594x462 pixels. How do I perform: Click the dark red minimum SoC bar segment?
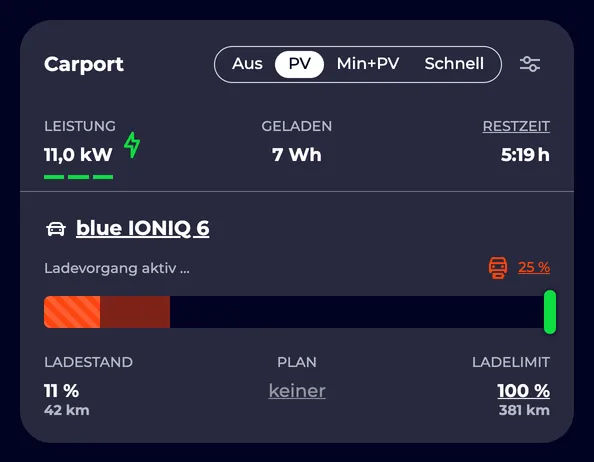[135, 312]
